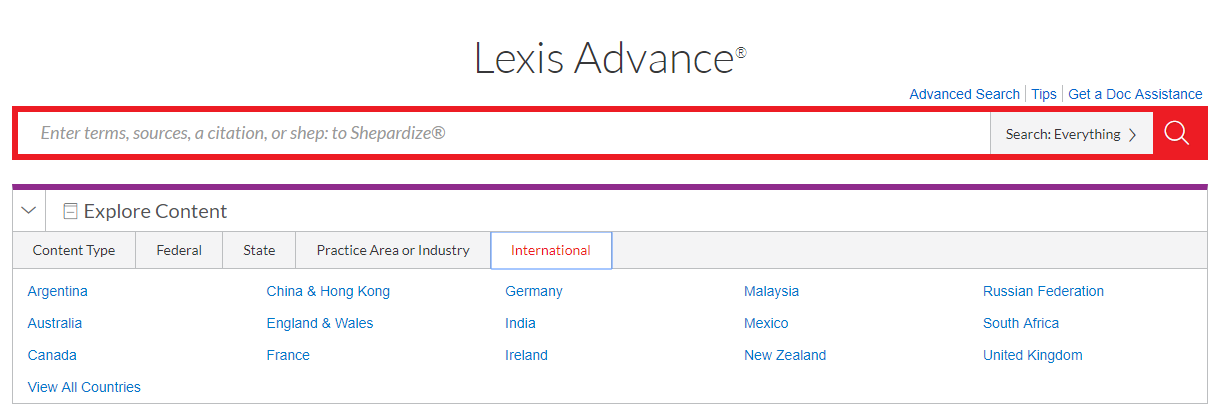Open the Canada country link

coord(52,355)
